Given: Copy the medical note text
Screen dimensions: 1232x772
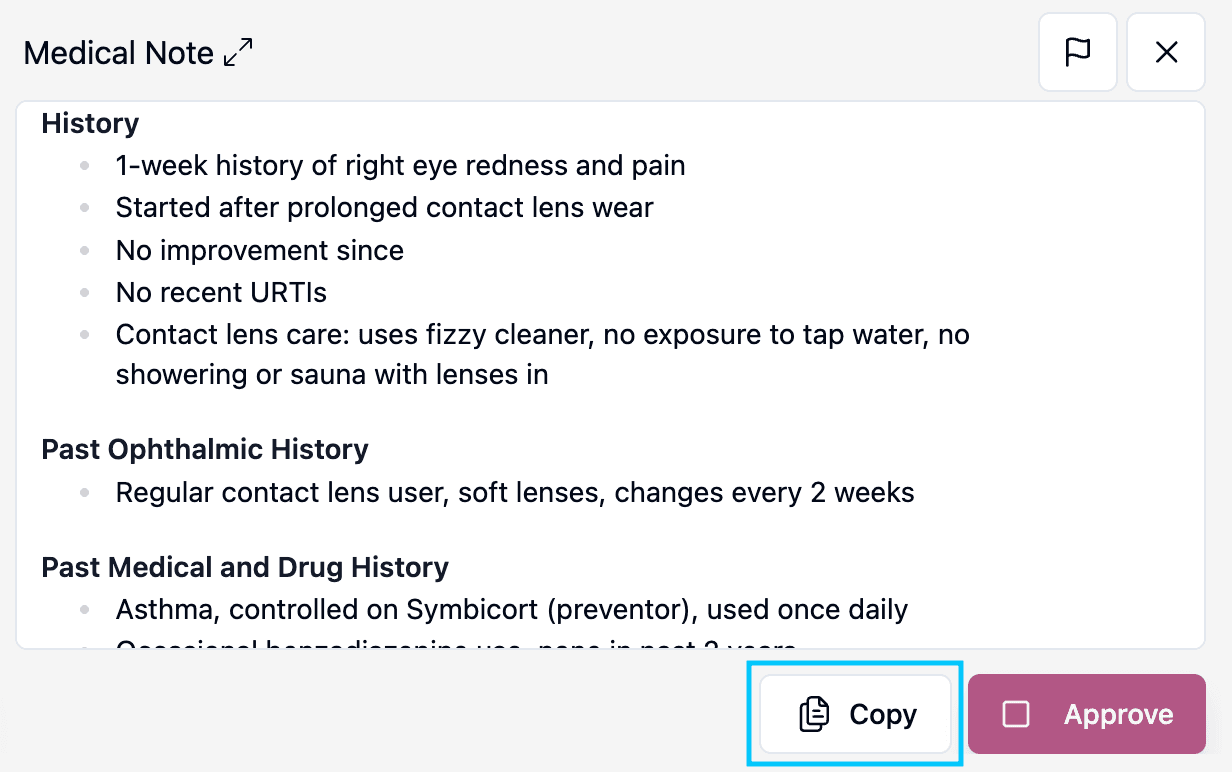Looking at the screenshot, I should click(855, 714).
